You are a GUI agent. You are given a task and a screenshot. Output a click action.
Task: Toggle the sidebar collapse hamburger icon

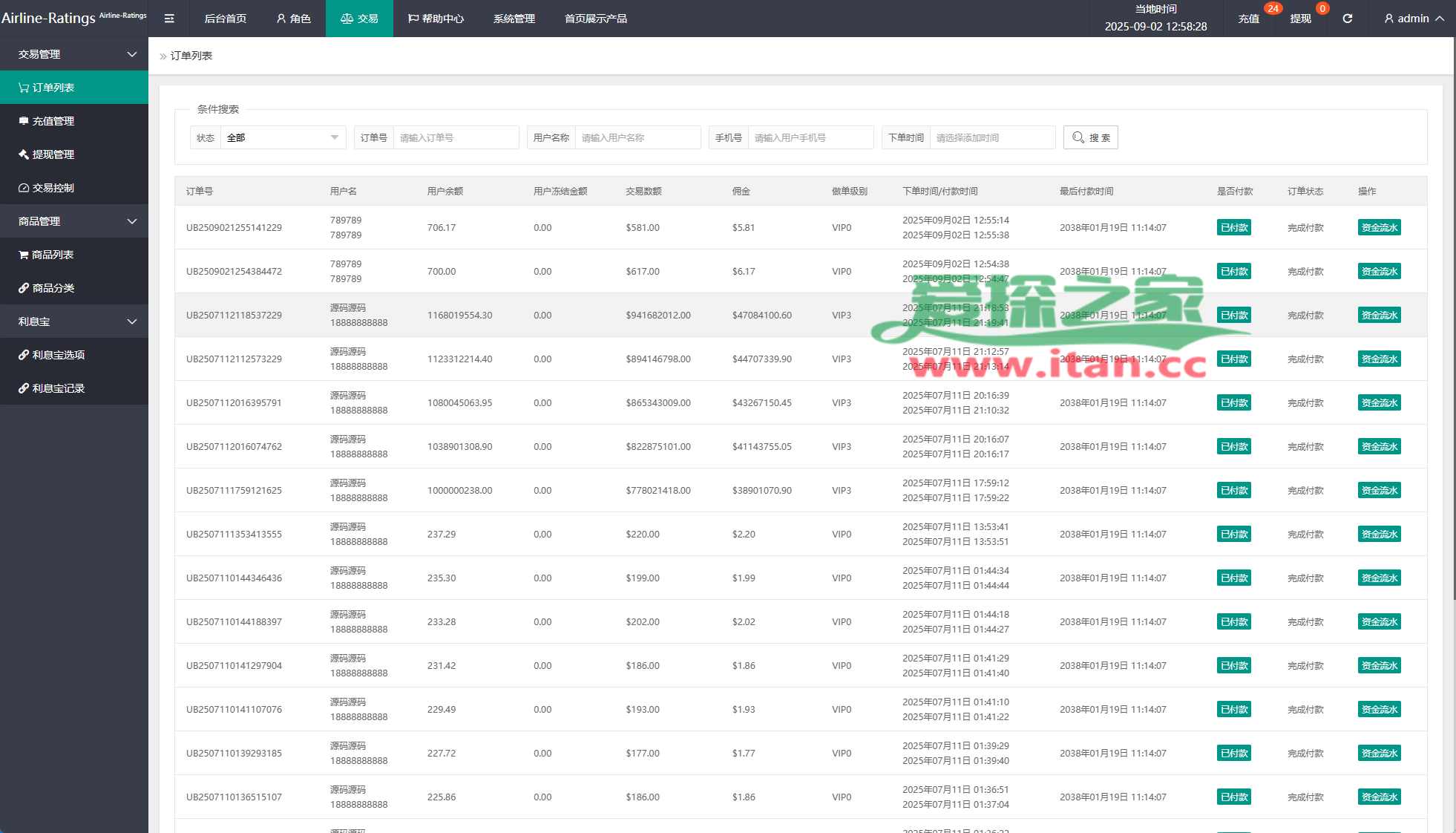(169, 19)
